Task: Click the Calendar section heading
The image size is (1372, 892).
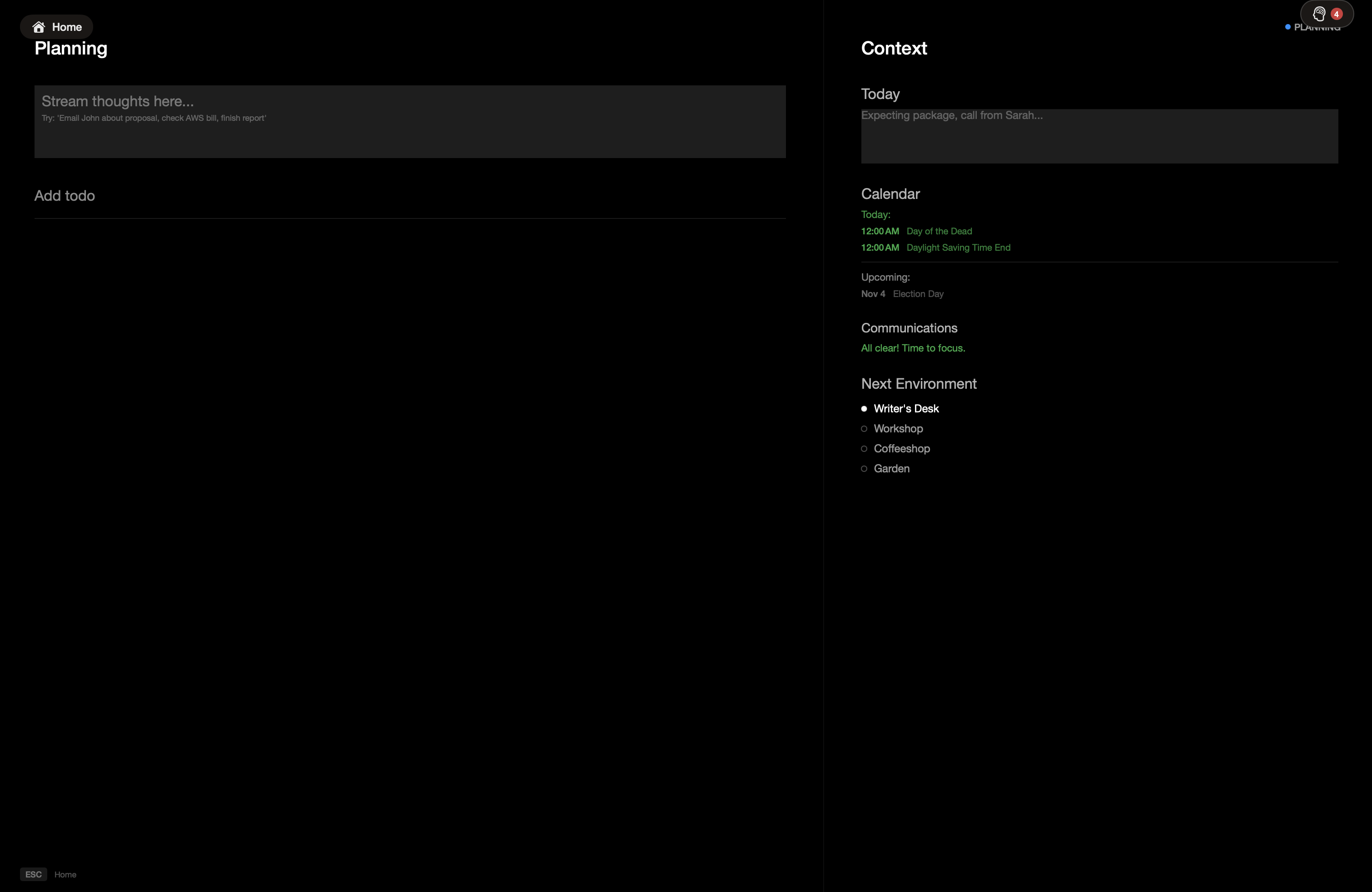Action: pos(890,194)
